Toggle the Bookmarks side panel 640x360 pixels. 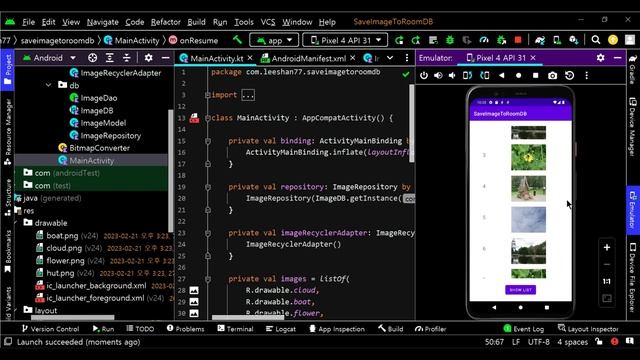tap(7, 251)
